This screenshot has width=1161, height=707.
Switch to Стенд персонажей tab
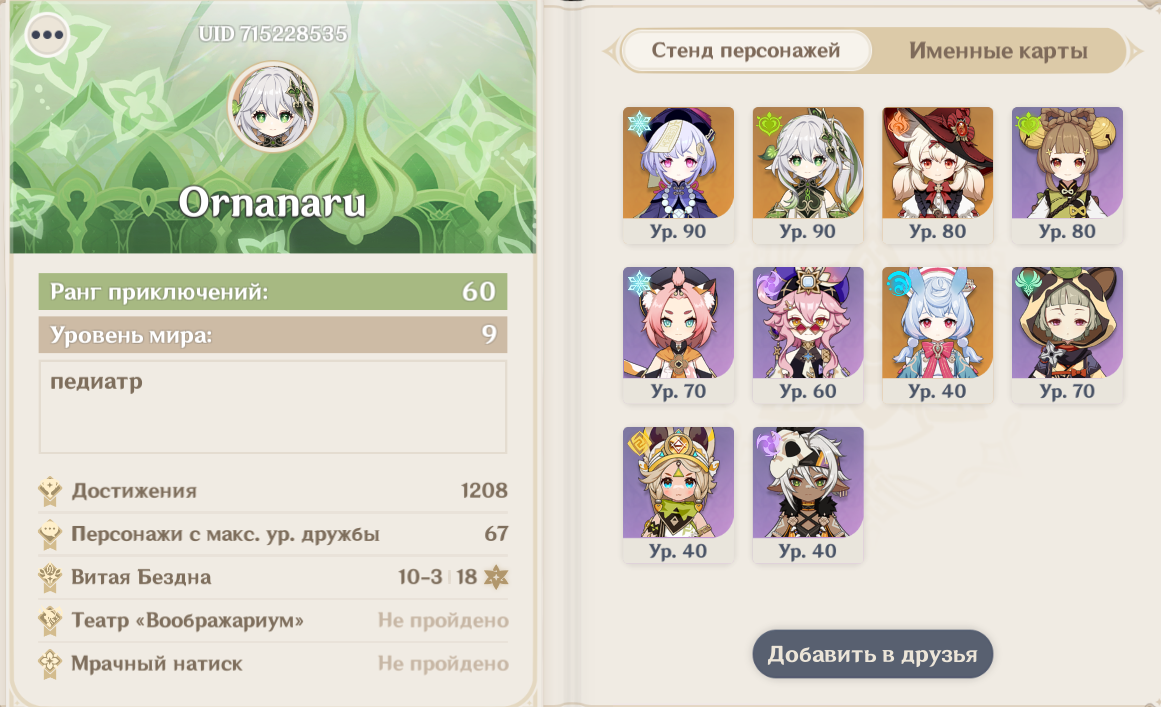coord(746,50)
